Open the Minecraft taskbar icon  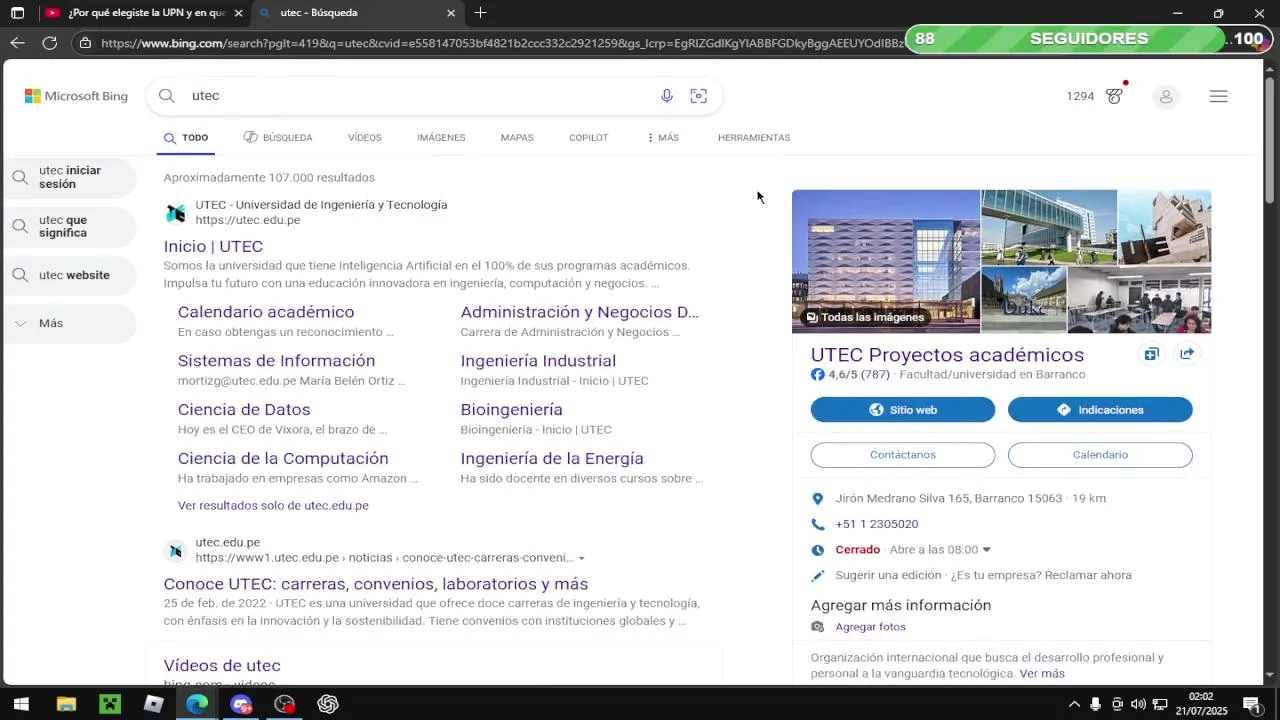[x=110, y=704]
